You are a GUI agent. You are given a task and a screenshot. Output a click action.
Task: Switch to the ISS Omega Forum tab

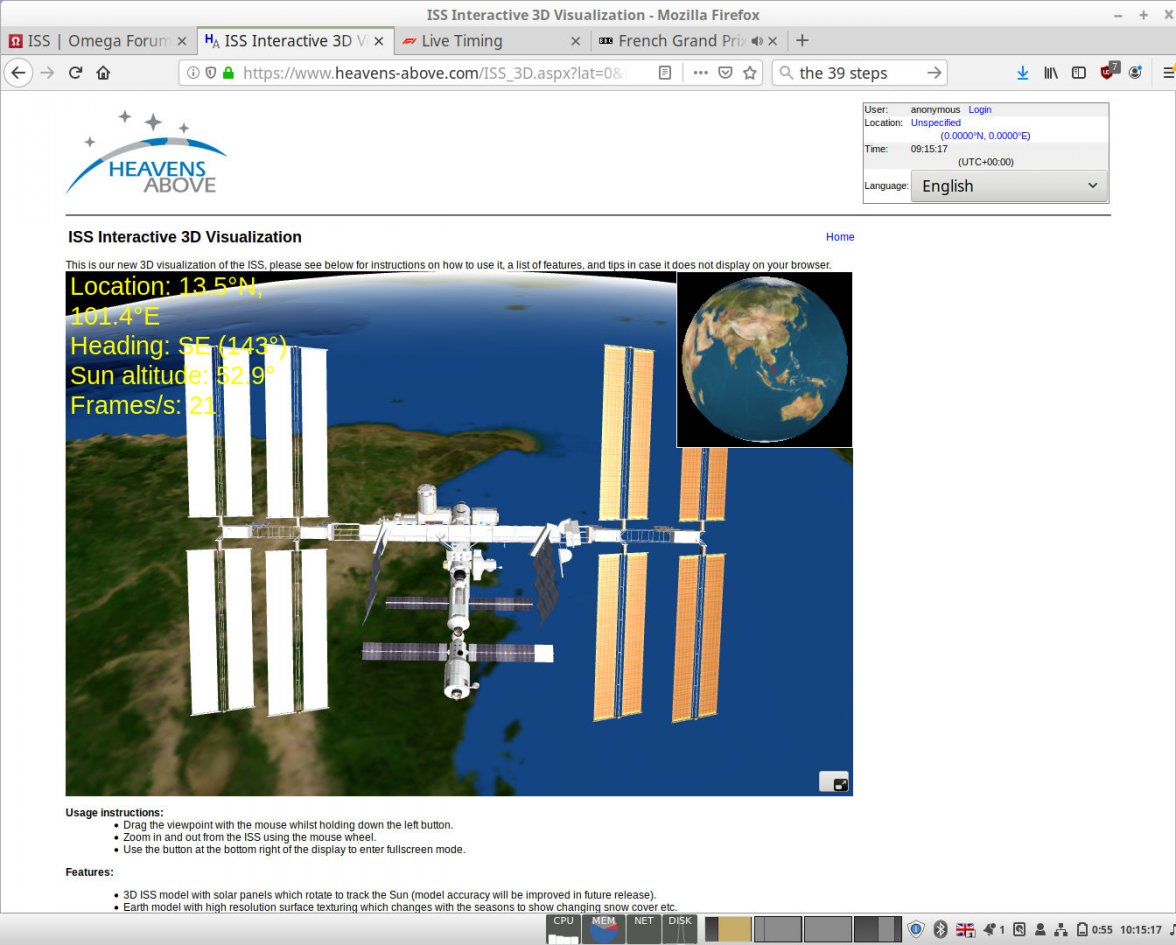point(90,41)
